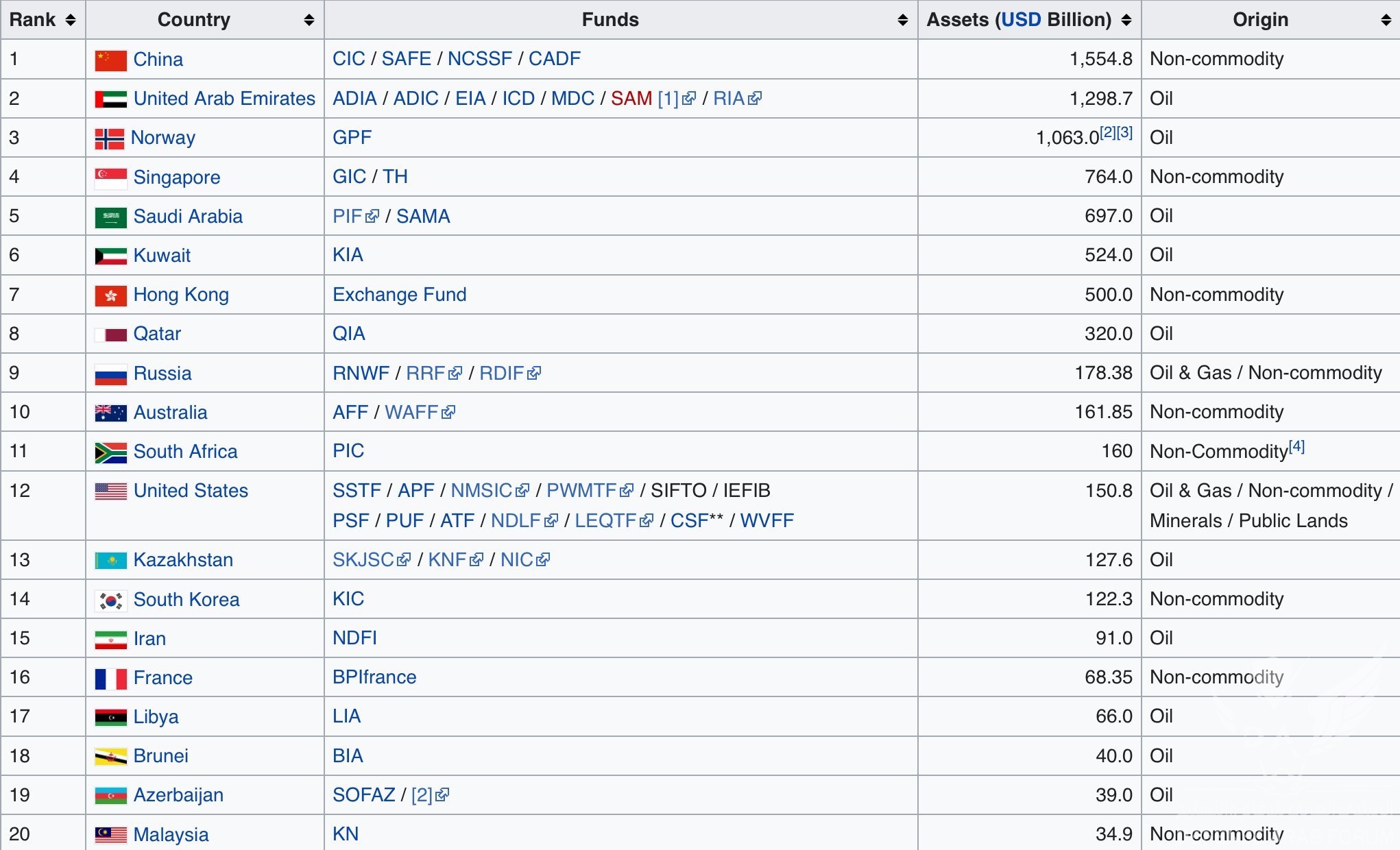1400x850 pixels.
Task: Click the United Arab Emirates flag icon
Action: [x=110, y=99]
